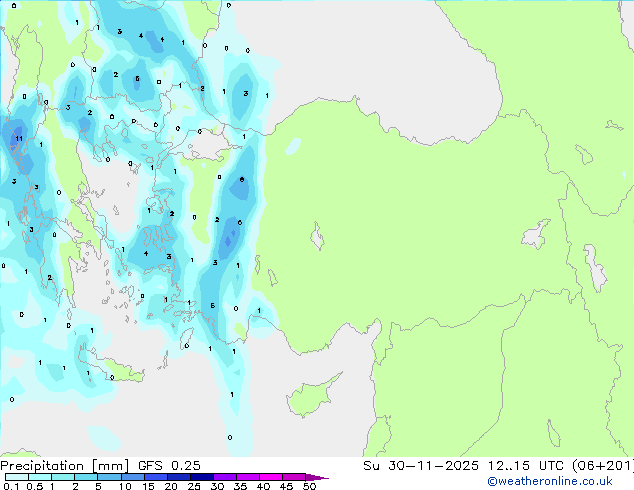This screenshot has width=634, height=490.
Task: Click the 2–5 mm legend swatch
Action: (x=86, y=477)
